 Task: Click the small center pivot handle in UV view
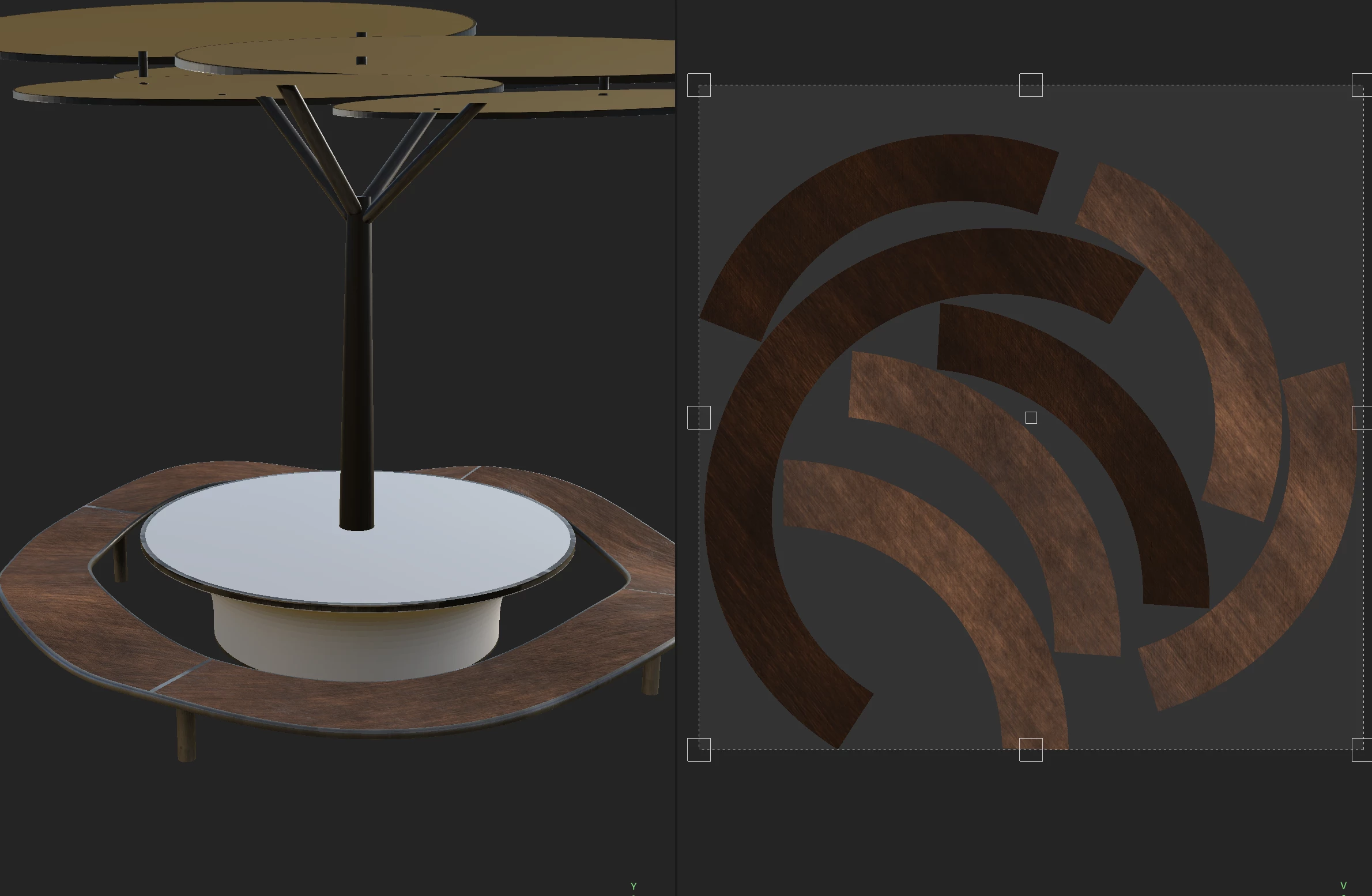[x=1031, y=418]
